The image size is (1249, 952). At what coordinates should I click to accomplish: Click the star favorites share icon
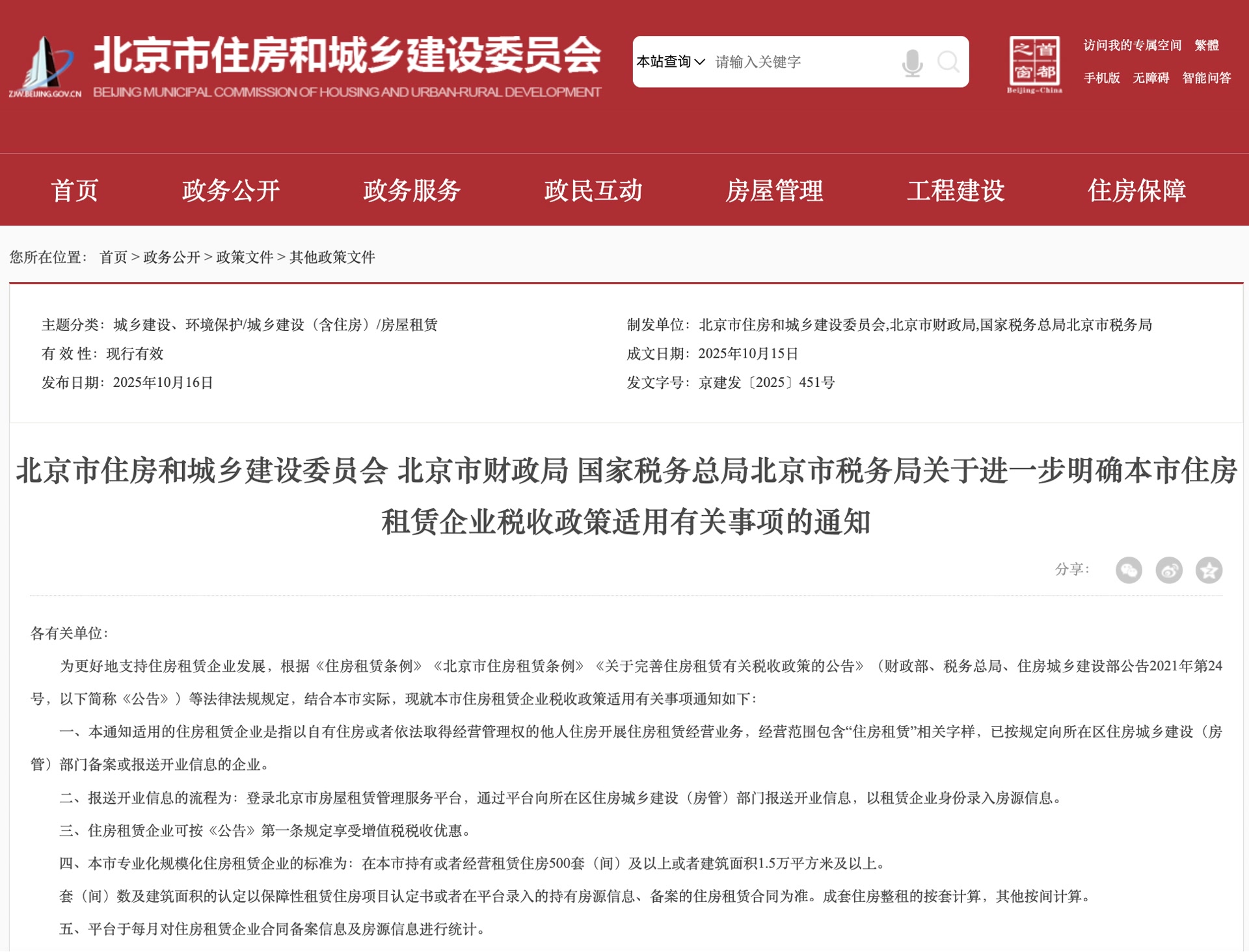point(1209,570)
